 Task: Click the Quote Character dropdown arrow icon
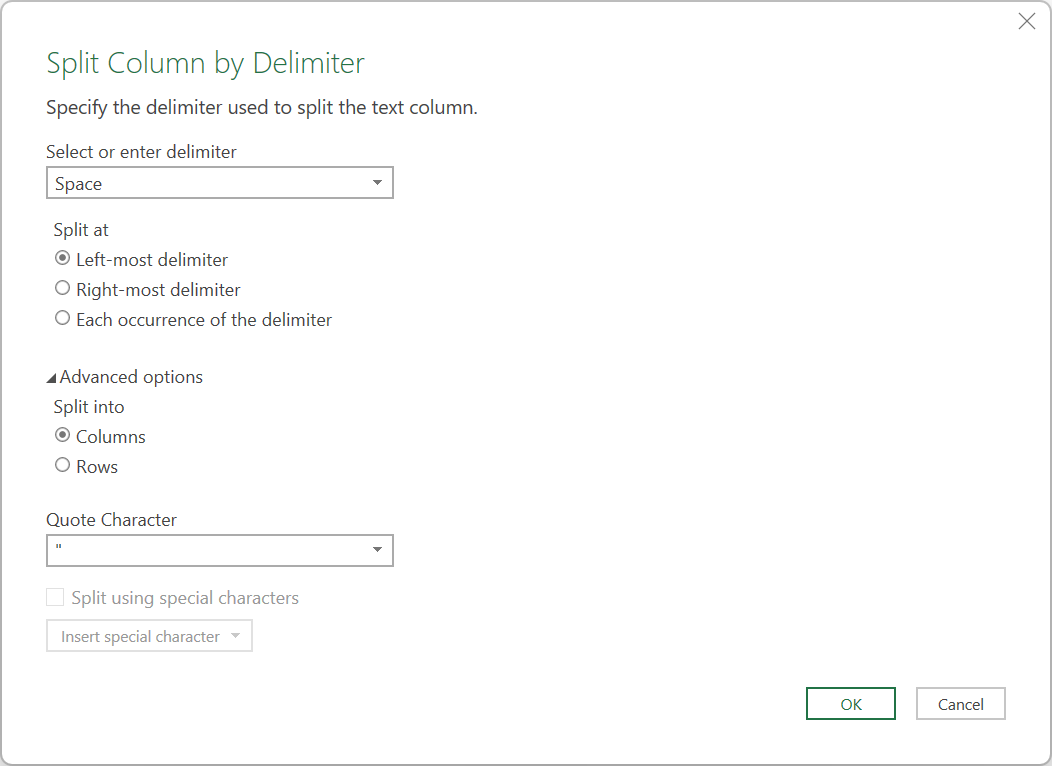coord(377,550)
